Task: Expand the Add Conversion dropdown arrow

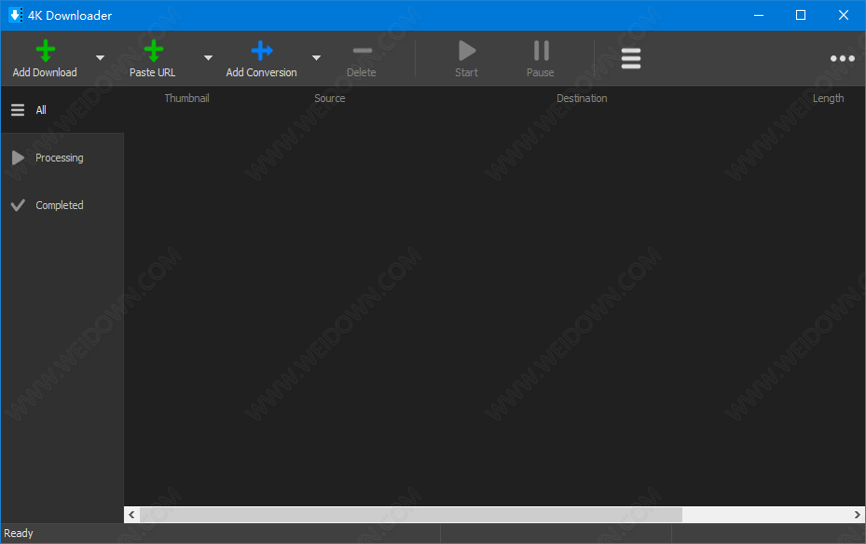Action: click(x=316, y=58)
